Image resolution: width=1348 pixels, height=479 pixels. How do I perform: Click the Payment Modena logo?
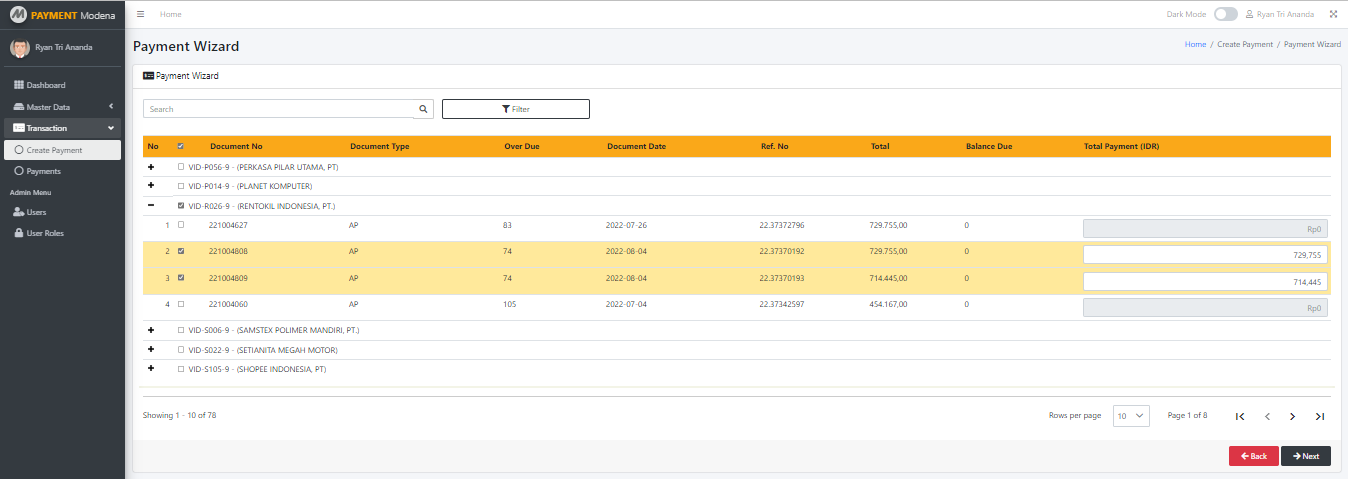tap(62, 15)
